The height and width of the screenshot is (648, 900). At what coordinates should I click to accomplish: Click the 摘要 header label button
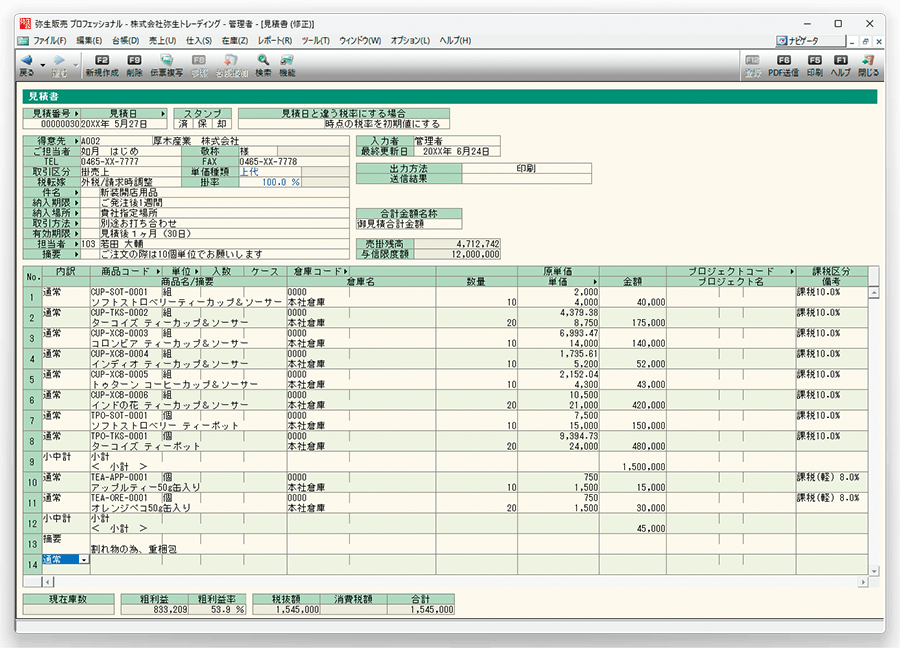click(x=52, y=254)
